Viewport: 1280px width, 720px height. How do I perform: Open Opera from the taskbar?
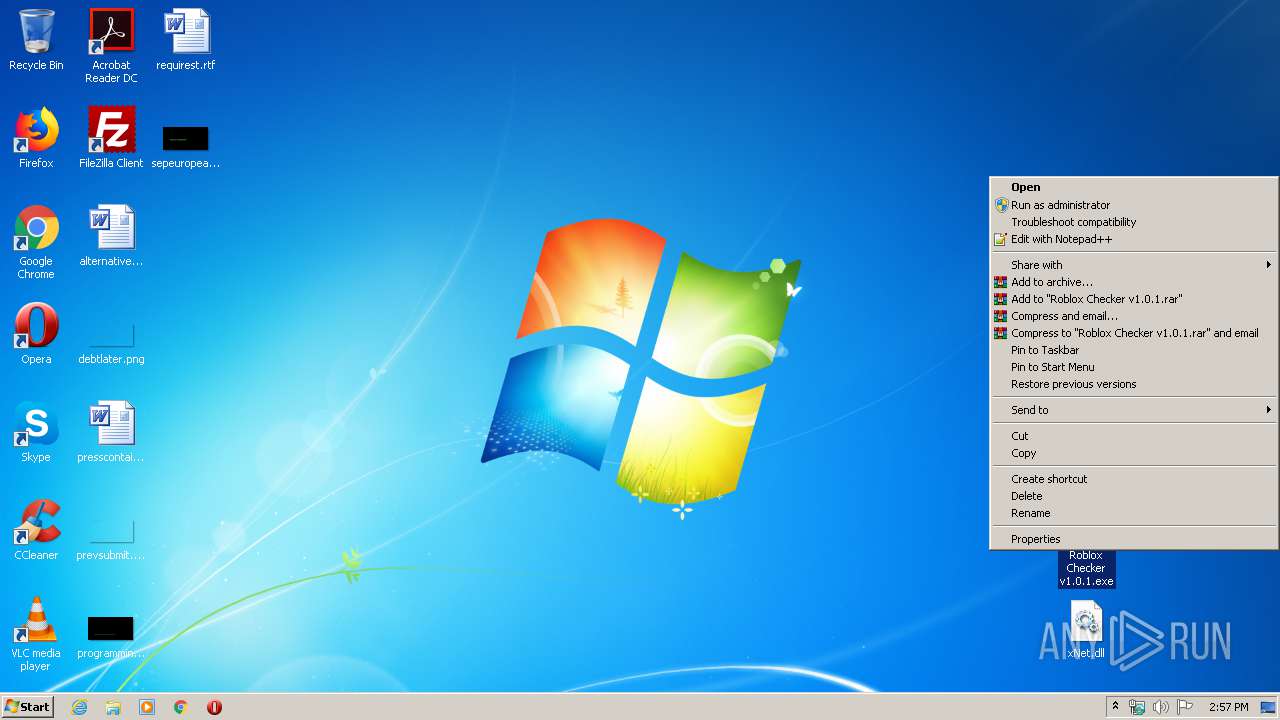click(x=214, y=707)
